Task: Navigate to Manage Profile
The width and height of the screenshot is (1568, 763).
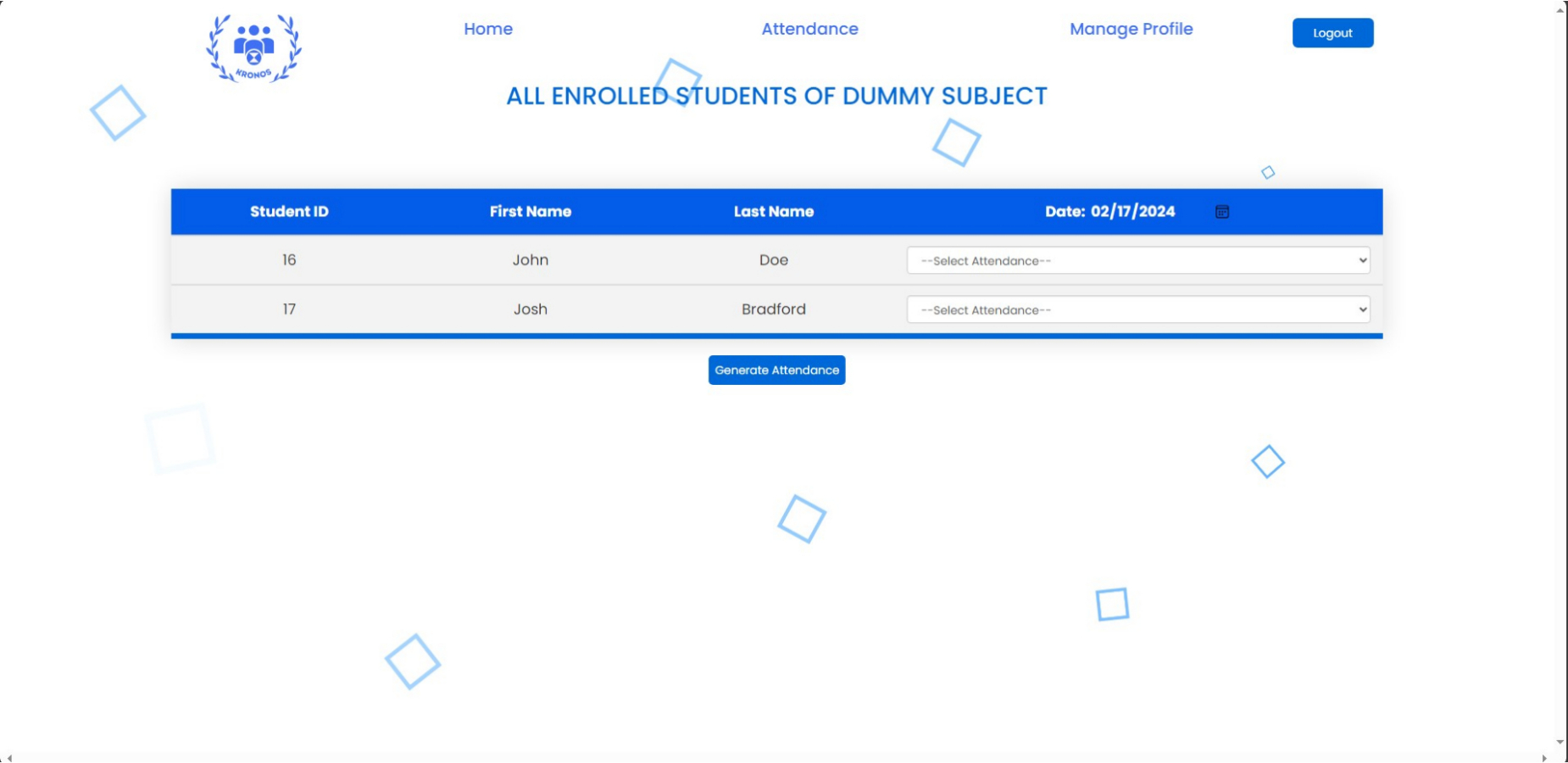Action: pos(1130,29)
